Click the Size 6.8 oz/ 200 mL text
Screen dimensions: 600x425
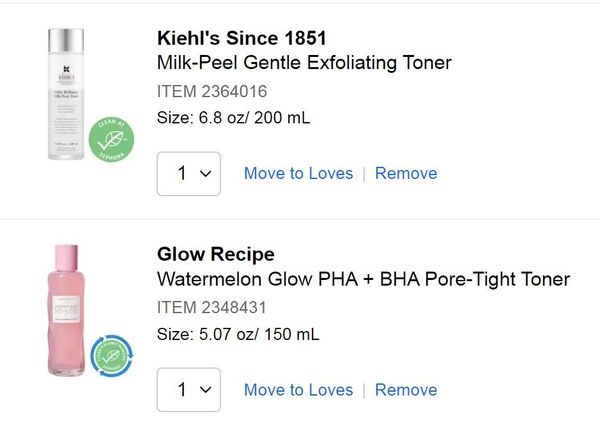[x=234, y=117]
